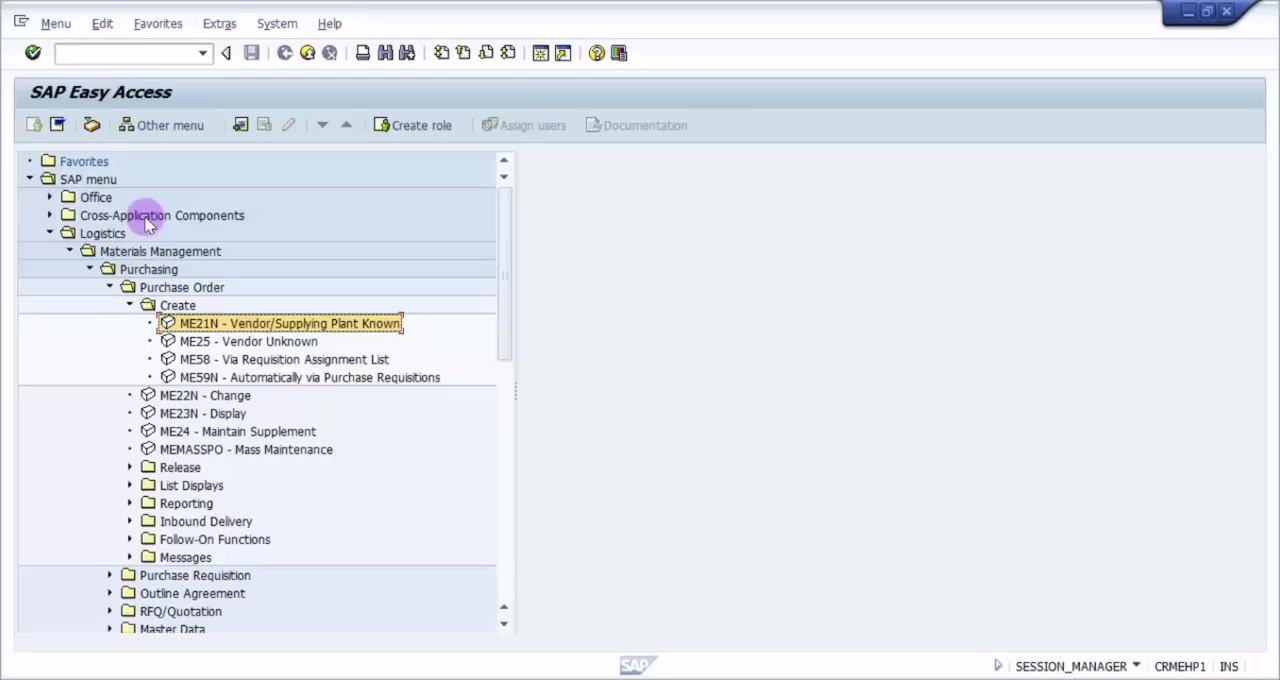Select MEMASSPO - Mass Maintenance
1280x680 pixels.
pyautogui.click(x=246, y=449)
